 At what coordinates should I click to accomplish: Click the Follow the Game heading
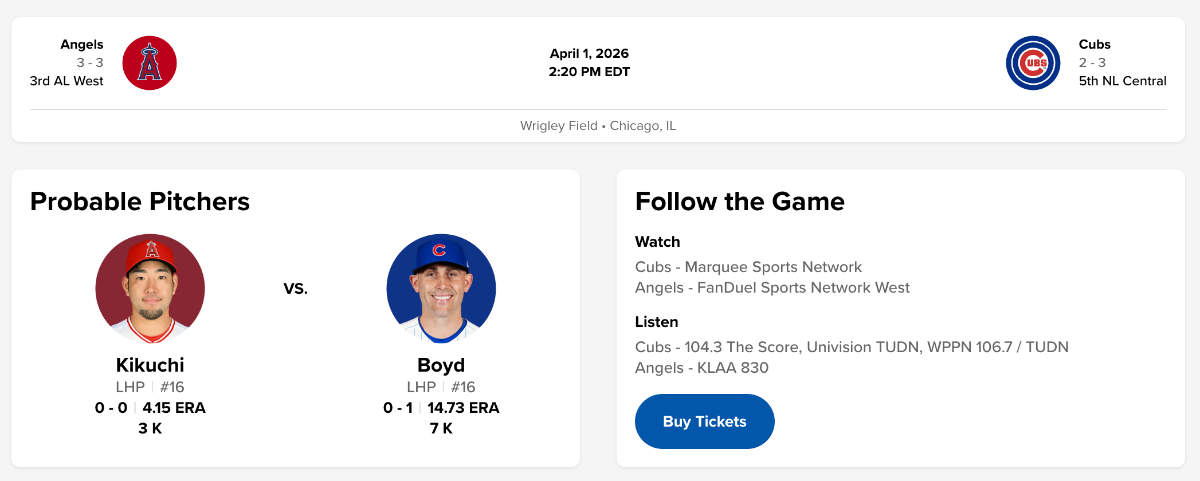click(x=740, y=201)
